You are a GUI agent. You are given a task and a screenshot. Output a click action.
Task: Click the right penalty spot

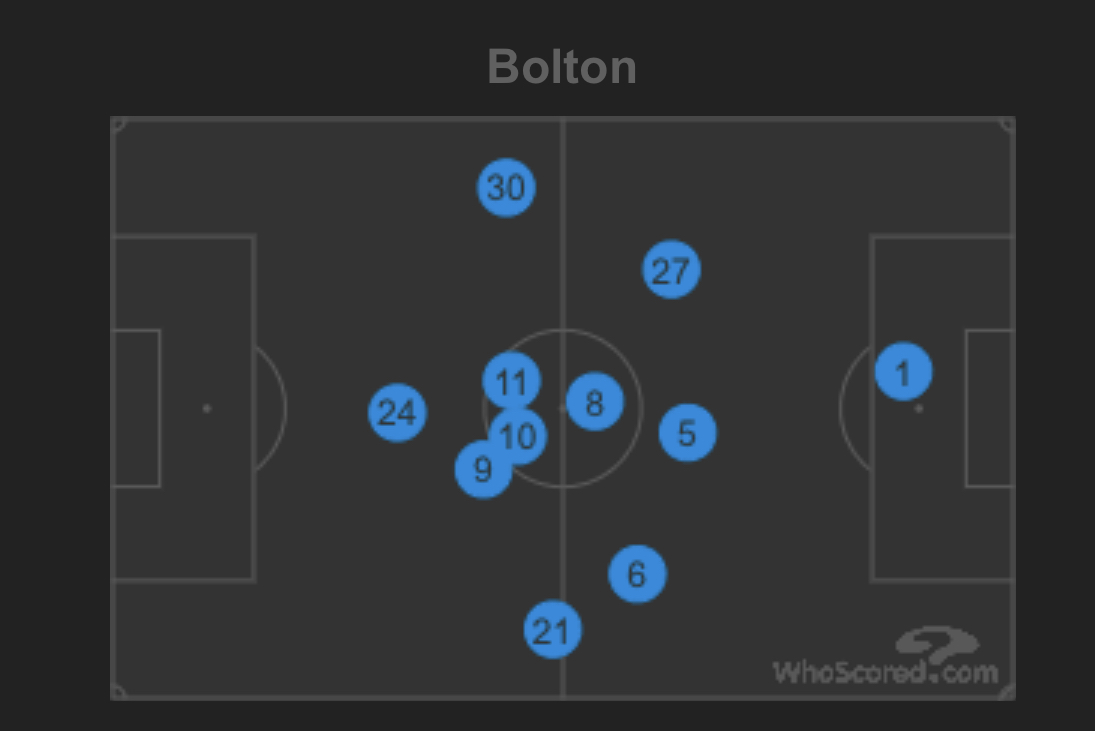pos(919,408)
